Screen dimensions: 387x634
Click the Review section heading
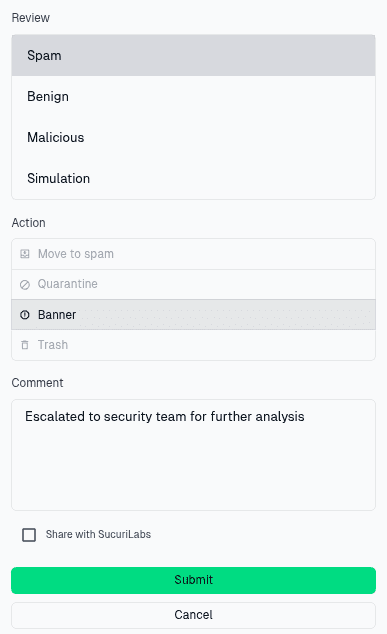[x=30, y=18]
